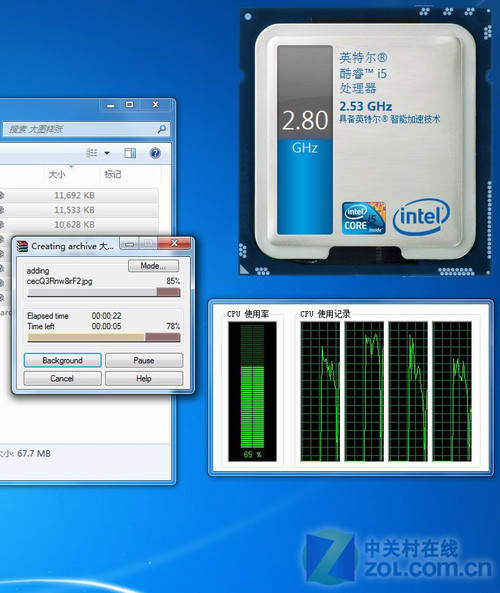
Task: Close the Creating archive dialog
Action: [x=174, y=244]
